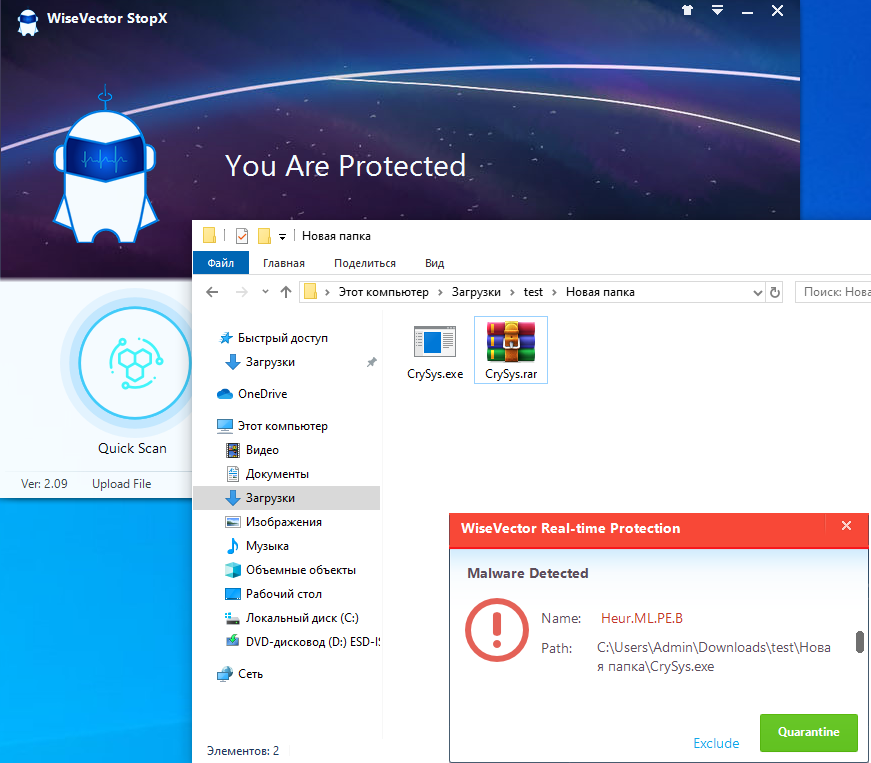Start a Quick Scan via the circular button
The image size is (871, 763).
point(134,362)
